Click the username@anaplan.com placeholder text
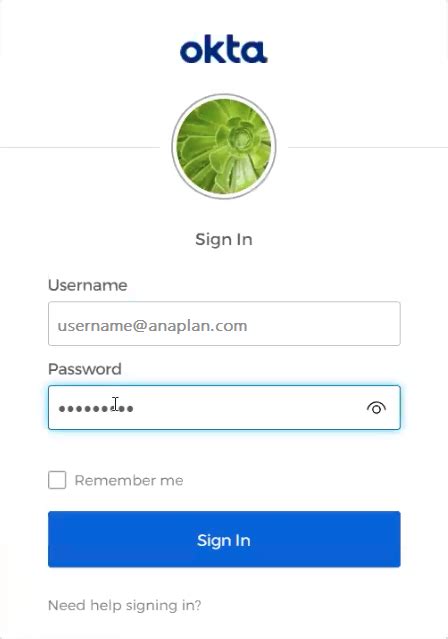Image resolution: width=448 pixels, height=639 pixels. point(152,326)
